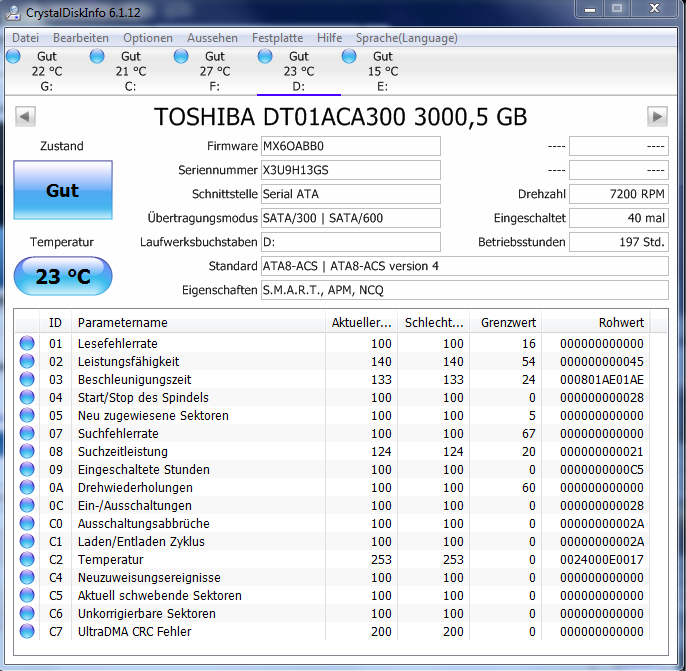Click status orb of Ausschaltungsabbrüche row
The image size is (686, 671).
coord(27,523)
